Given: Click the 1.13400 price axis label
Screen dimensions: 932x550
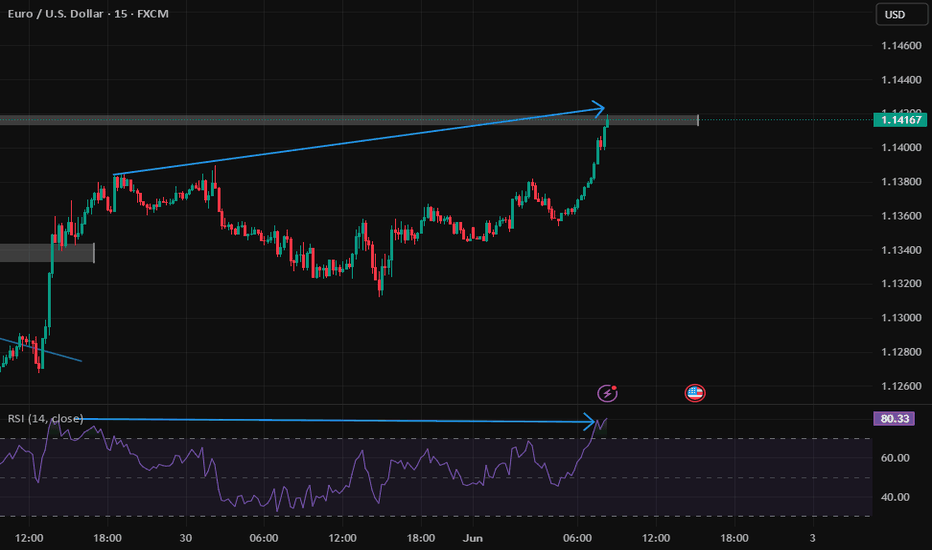Looking at the screenshot, I should (x=901, y=250).
